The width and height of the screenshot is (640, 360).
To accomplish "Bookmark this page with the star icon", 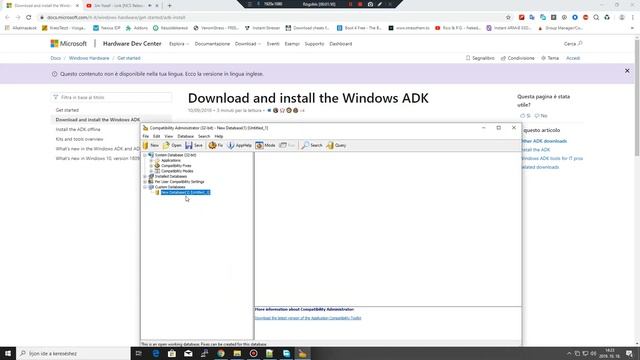I will [508, 18].
